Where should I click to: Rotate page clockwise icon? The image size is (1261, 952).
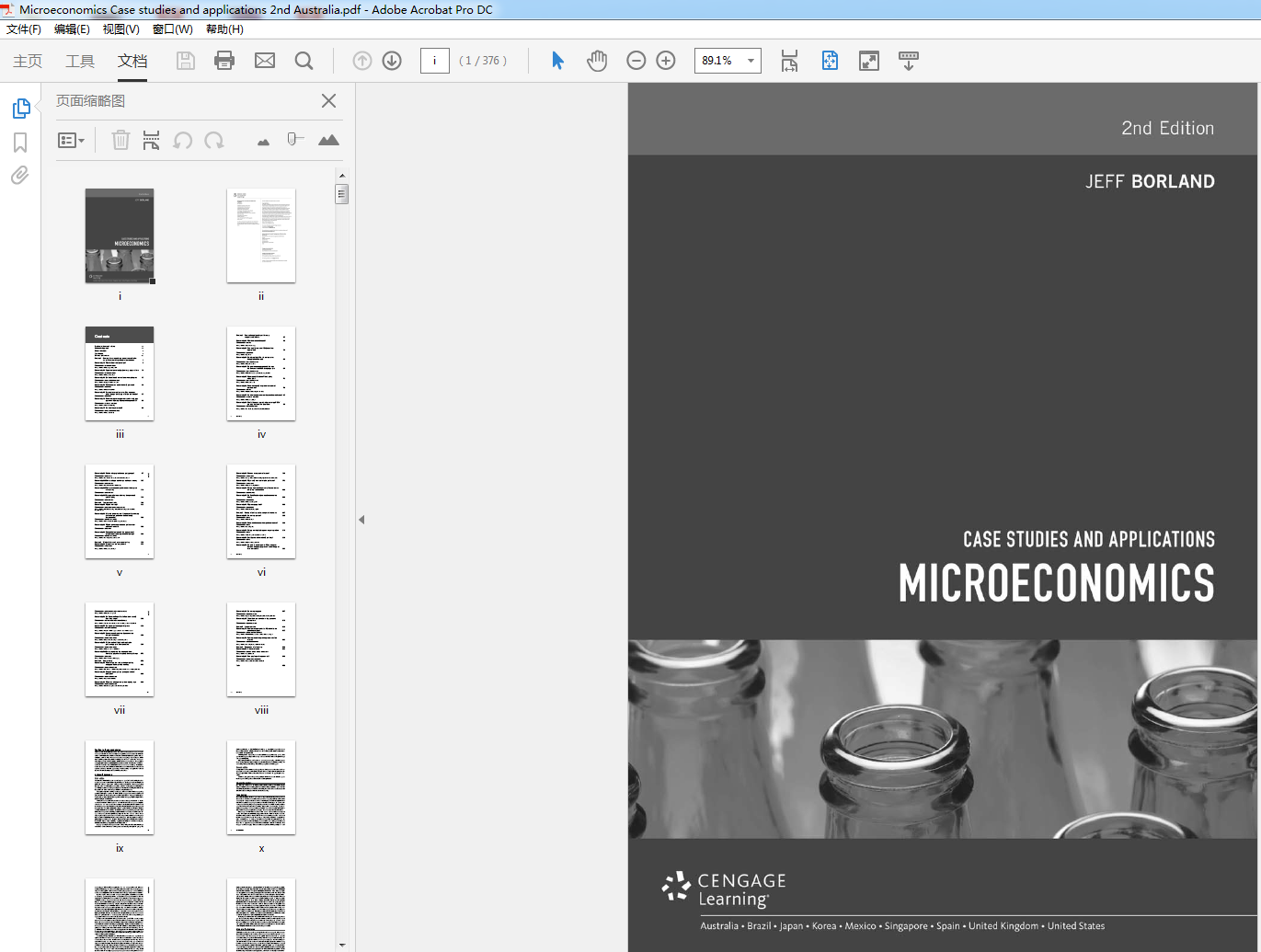click(x=214, y=140)
